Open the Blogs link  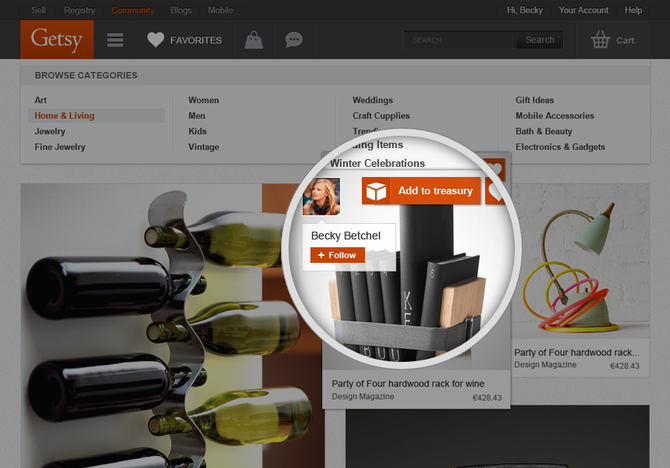181,10
